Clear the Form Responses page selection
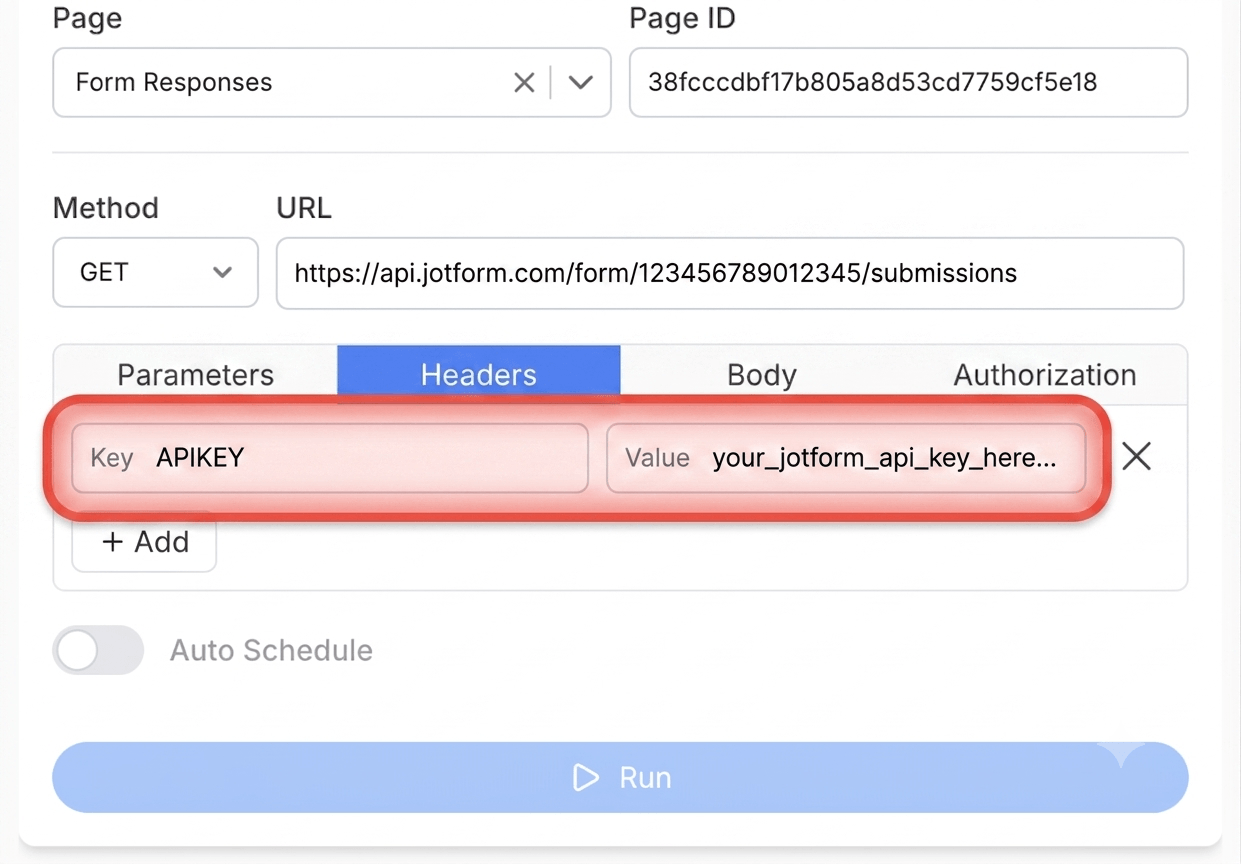The height and width of the screenshot is (864, 1241). pos(524,83)
